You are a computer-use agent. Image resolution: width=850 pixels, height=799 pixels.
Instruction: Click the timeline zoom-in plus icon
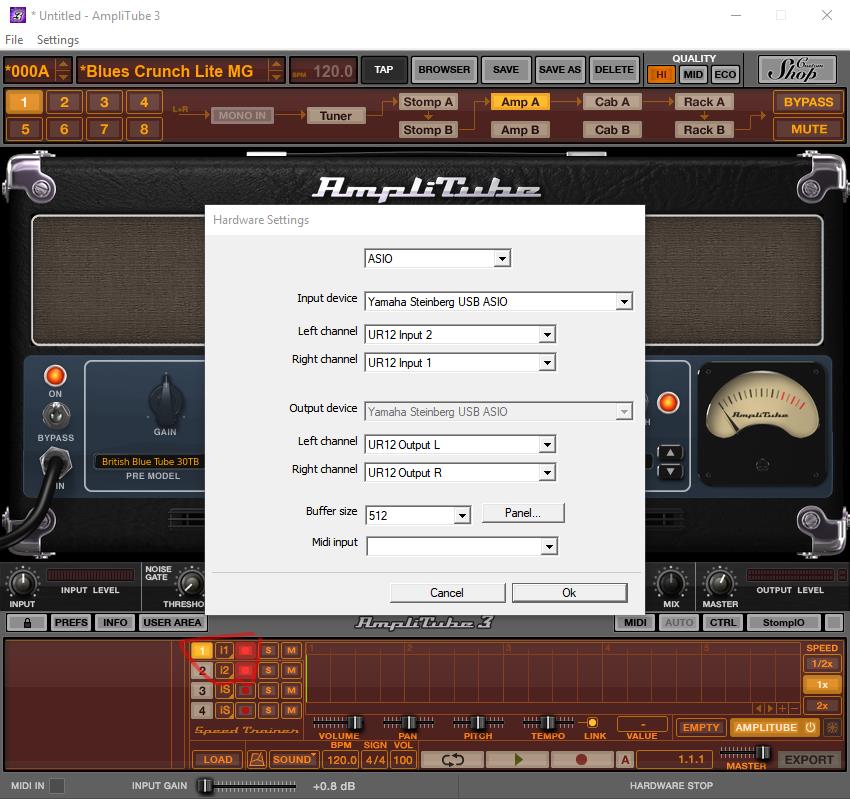point(782,708)
